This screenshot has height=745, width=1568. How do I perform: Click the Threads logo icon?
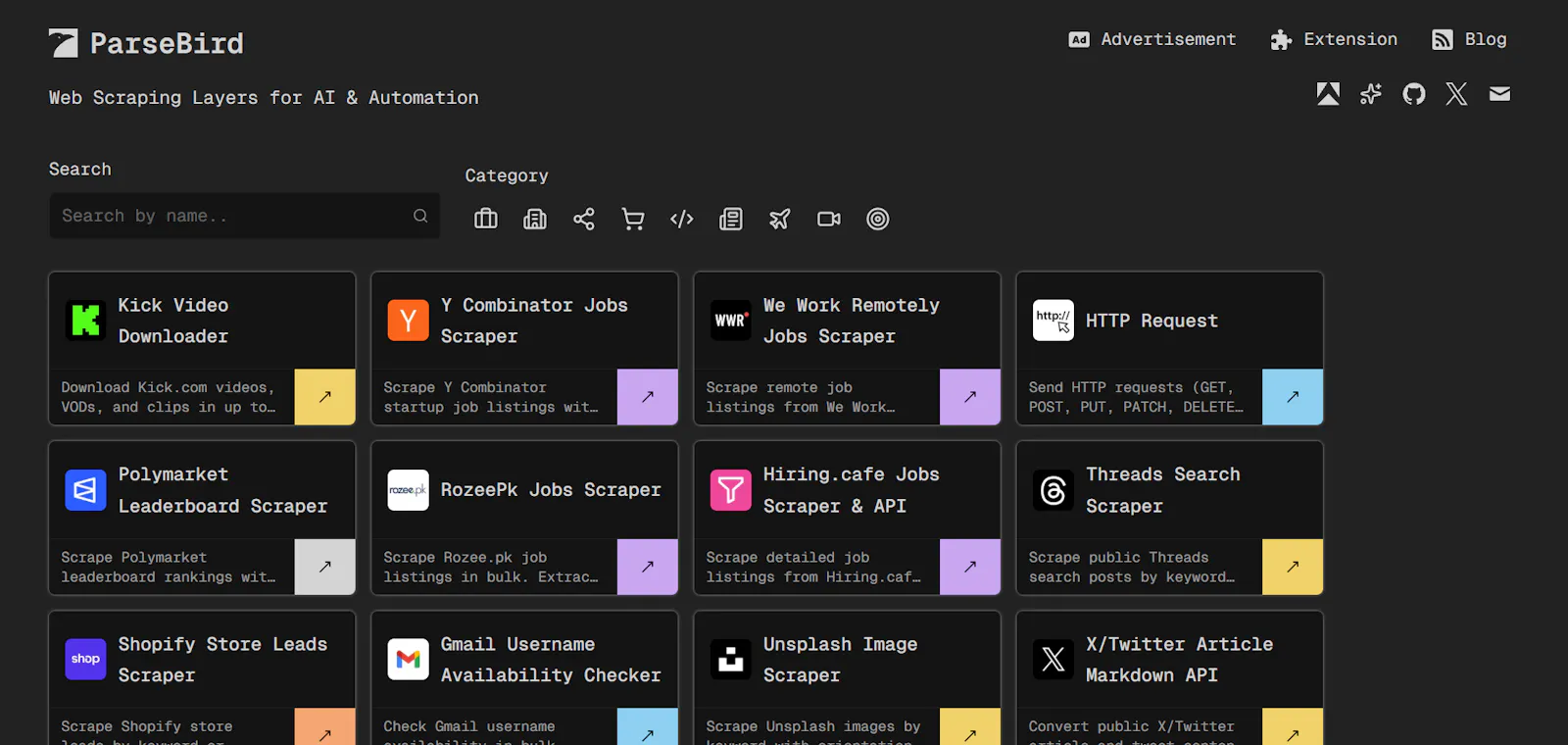[x=1053, y=490]
